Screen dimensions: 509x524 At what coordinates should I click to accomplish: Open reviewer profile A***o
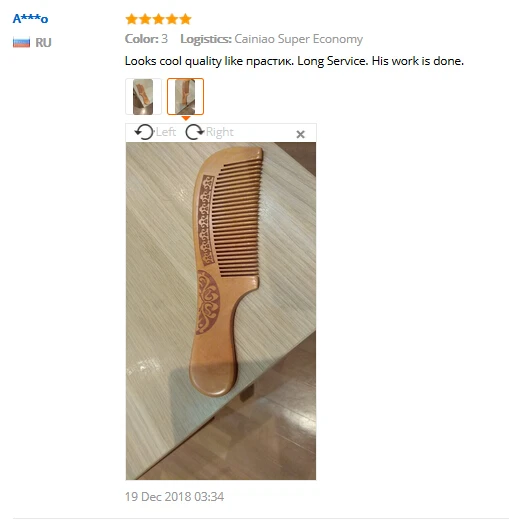point(30,19)
